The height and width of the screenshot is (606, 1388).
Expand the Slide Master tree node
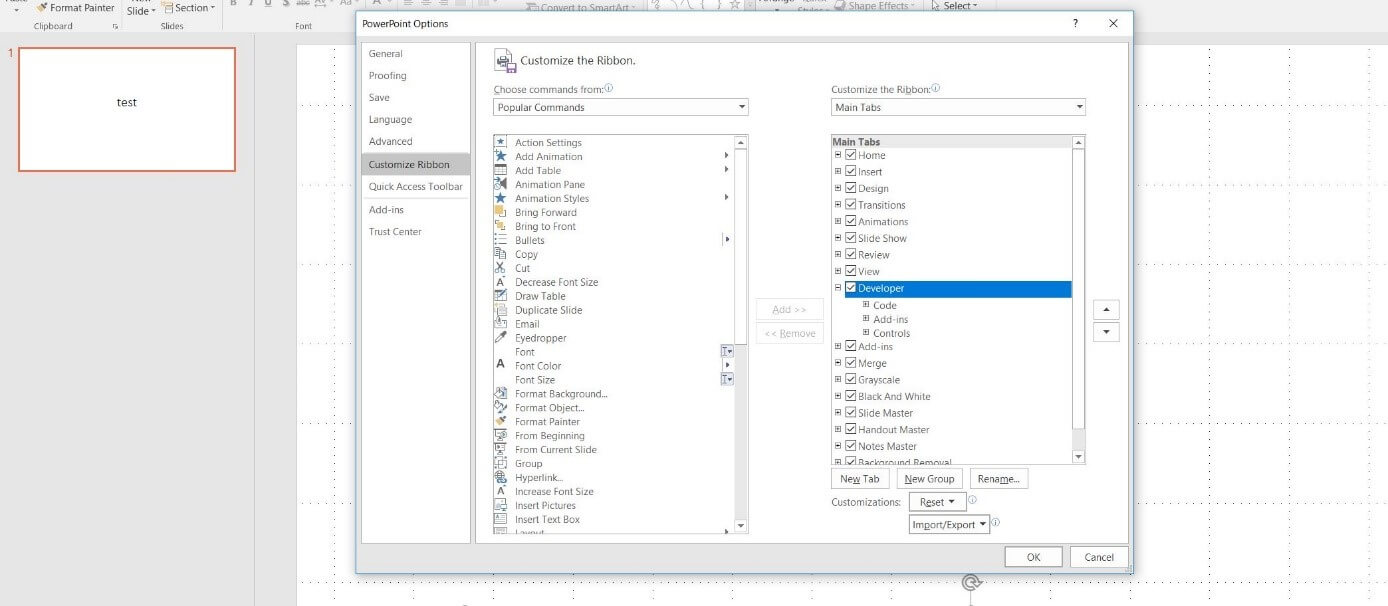click(x=838, y=413)
